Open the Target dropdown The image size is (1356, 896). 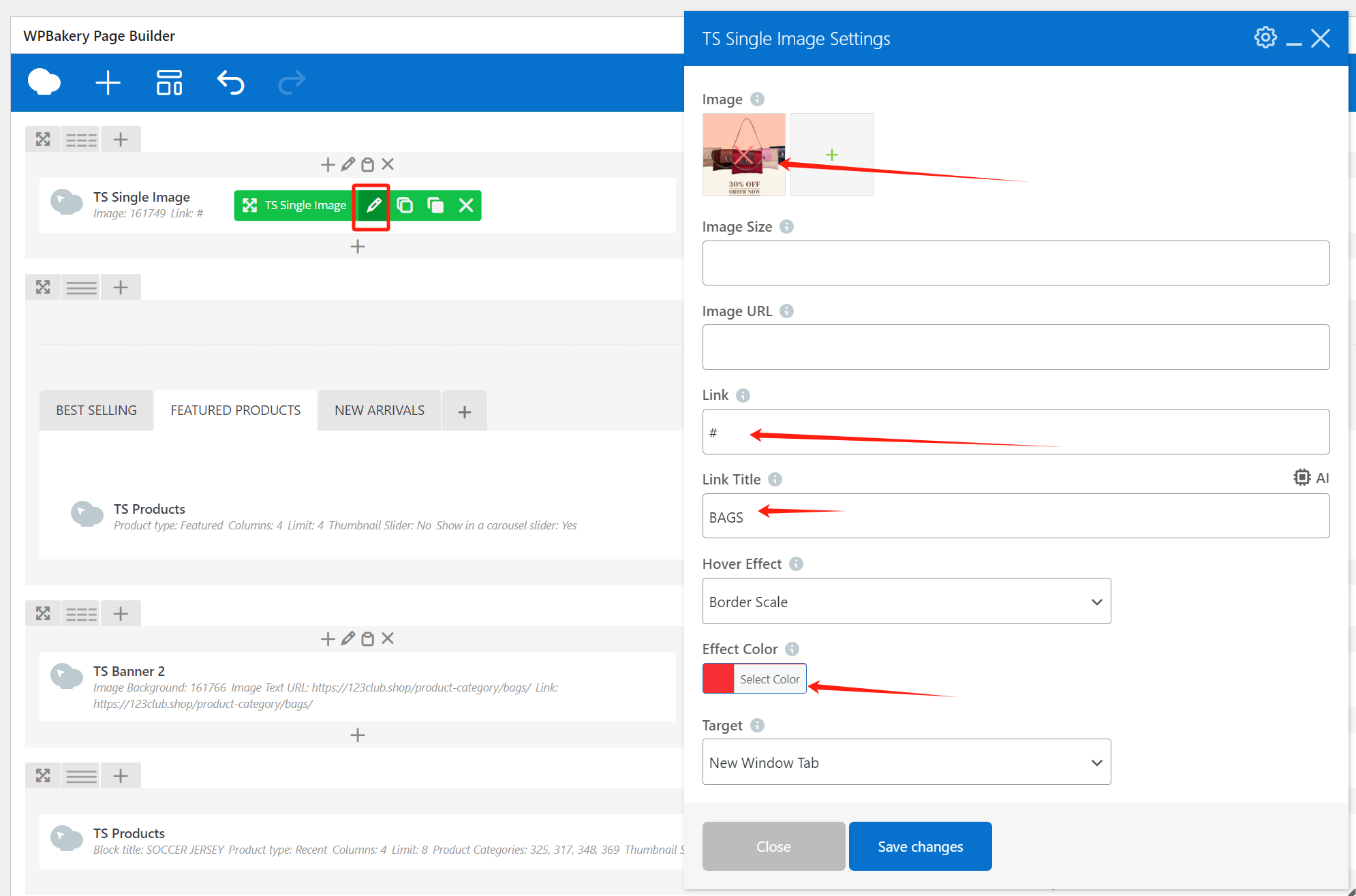(906, 762)
